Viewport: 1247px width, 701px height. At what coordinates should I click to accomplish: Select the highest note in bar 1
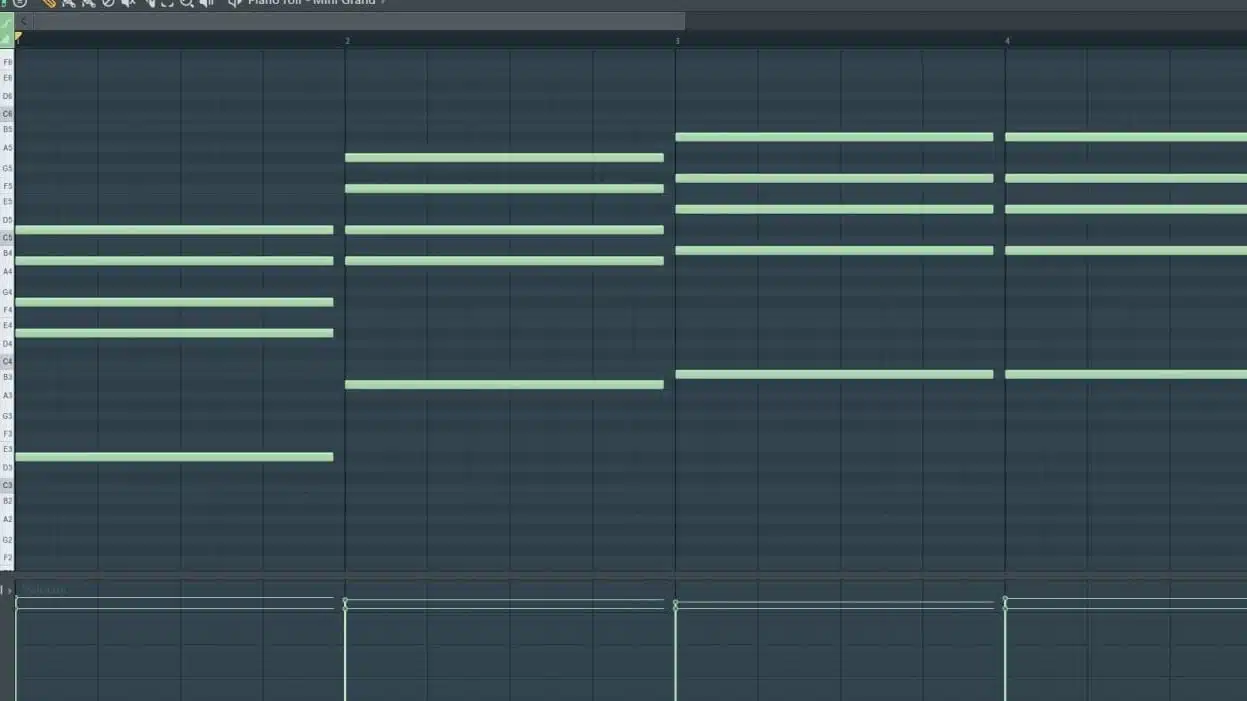[174, 230]
